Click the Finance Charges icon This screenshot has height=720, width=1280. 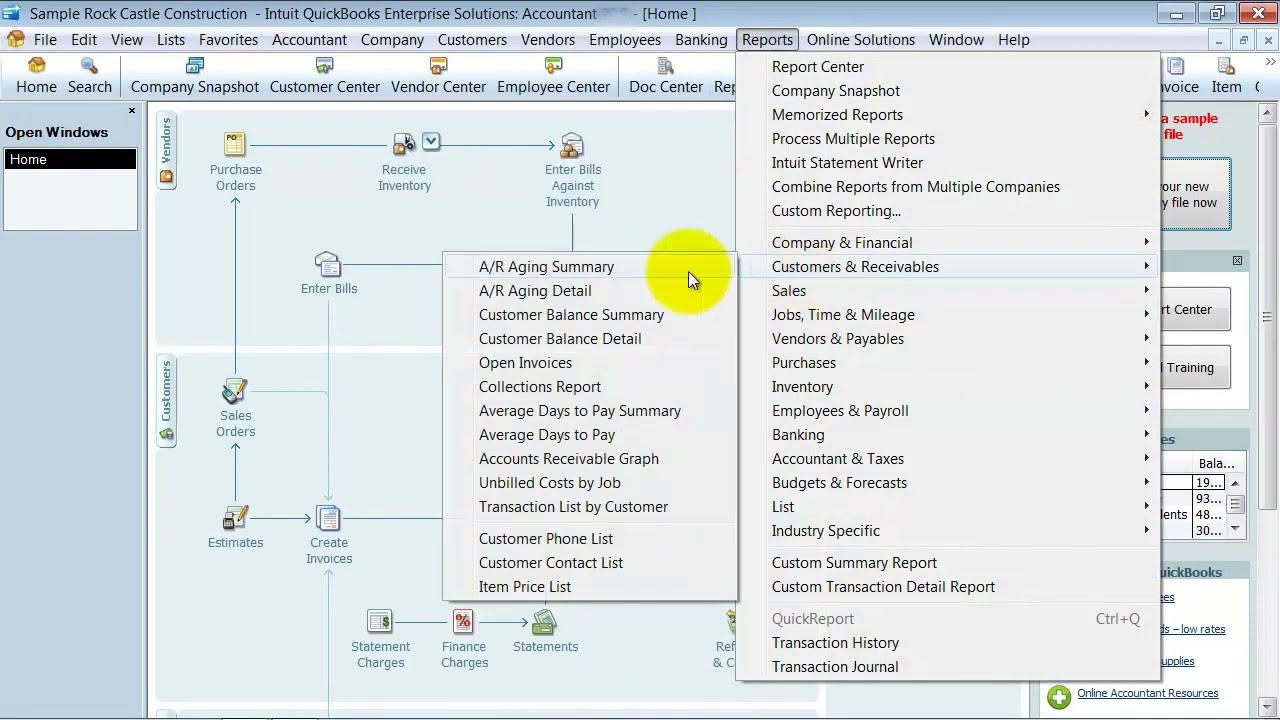pos(463,622)
